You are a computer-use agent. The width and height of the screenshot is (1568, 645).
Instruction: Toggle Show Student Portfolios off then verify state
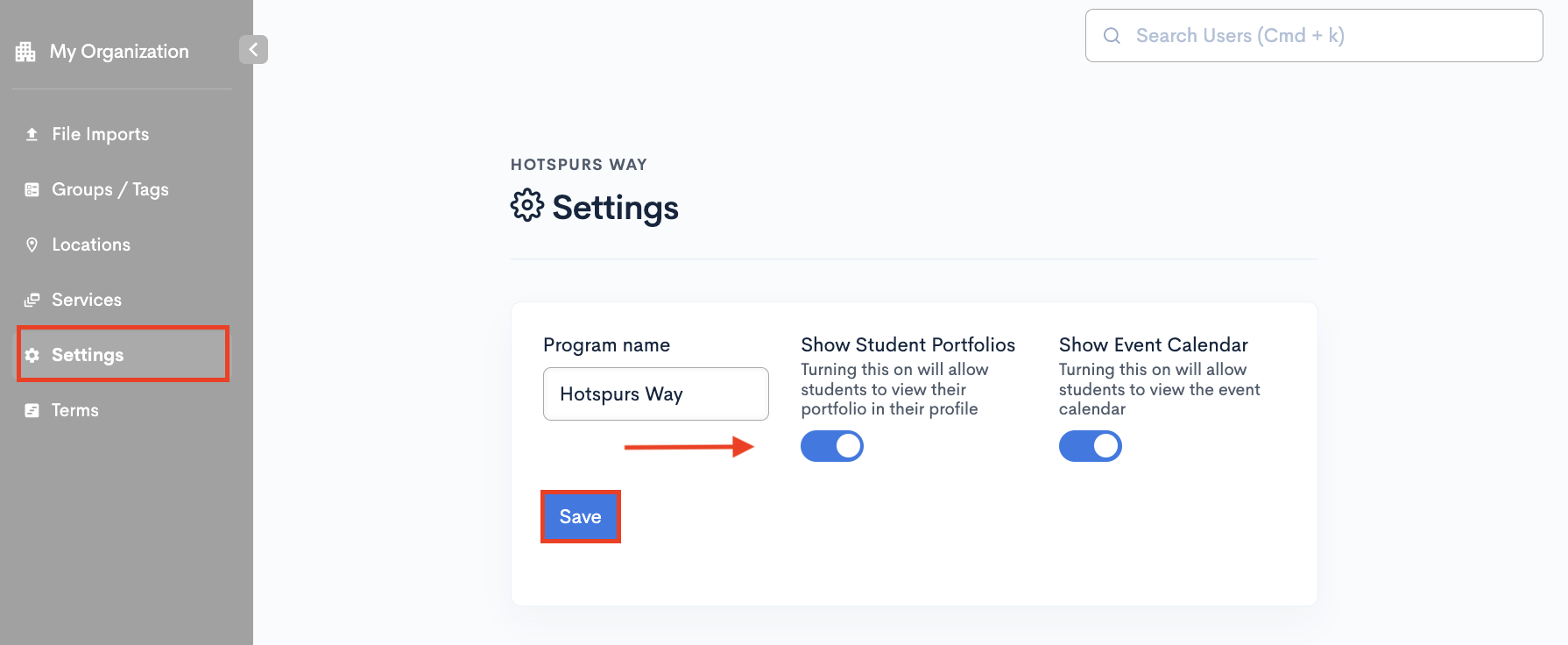click(x=831, y=446)
